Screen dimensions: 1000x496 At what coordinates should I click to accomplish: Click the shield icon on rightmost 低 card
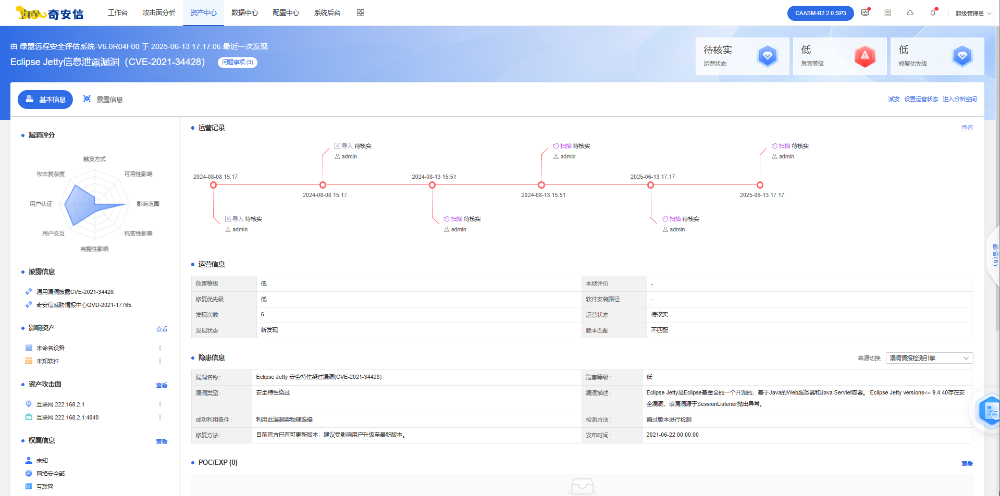(962, 56)
